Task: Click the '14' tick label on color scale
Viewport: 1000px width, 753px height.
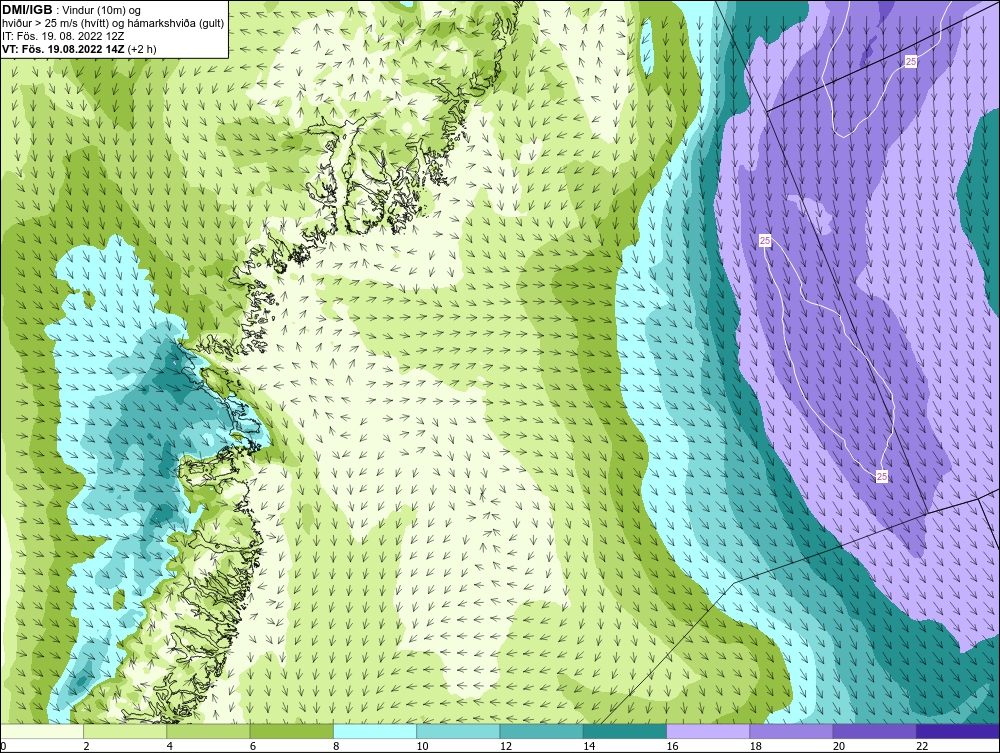Action: pyautogui.click(x=589, y=747)
